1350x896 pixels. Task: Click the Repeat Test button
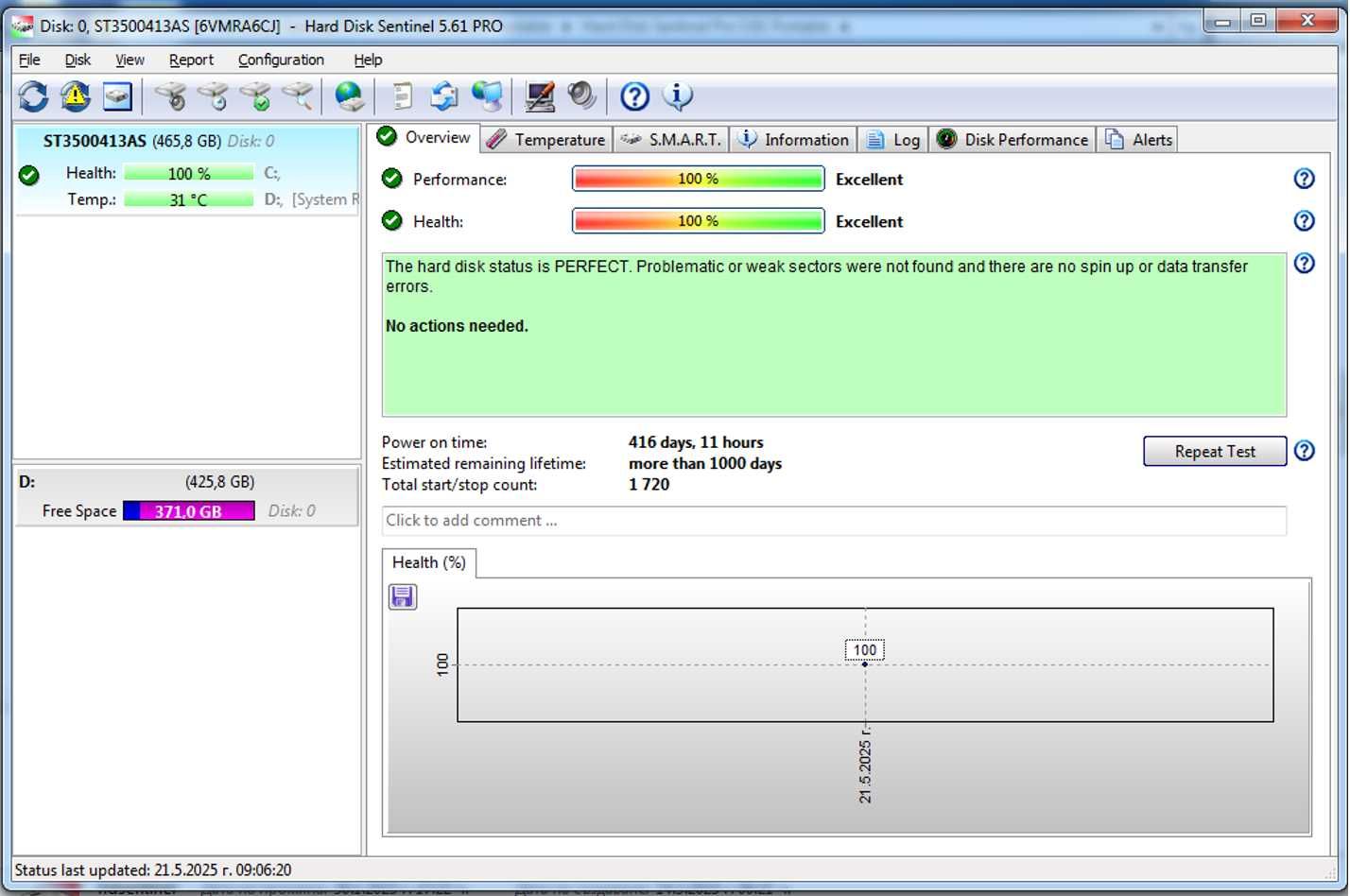[1215, 452]
